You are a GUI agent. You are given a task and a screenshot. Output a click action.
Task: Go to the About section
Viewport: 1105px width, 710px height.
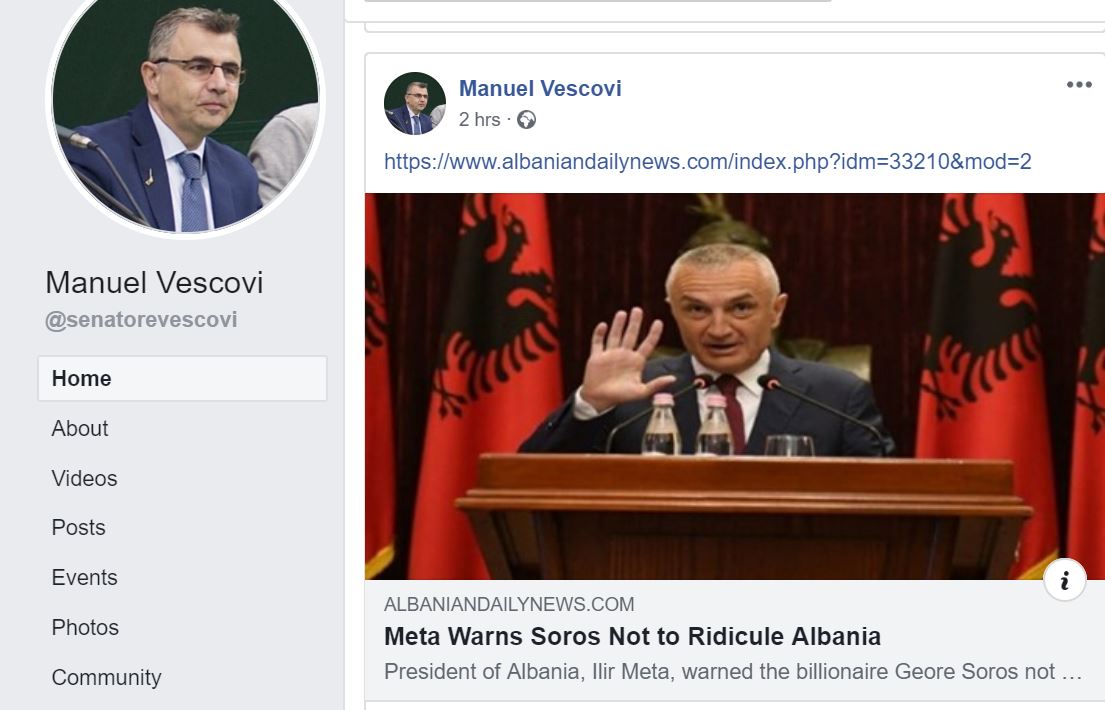pyautogui.click(x=80, y=429)
